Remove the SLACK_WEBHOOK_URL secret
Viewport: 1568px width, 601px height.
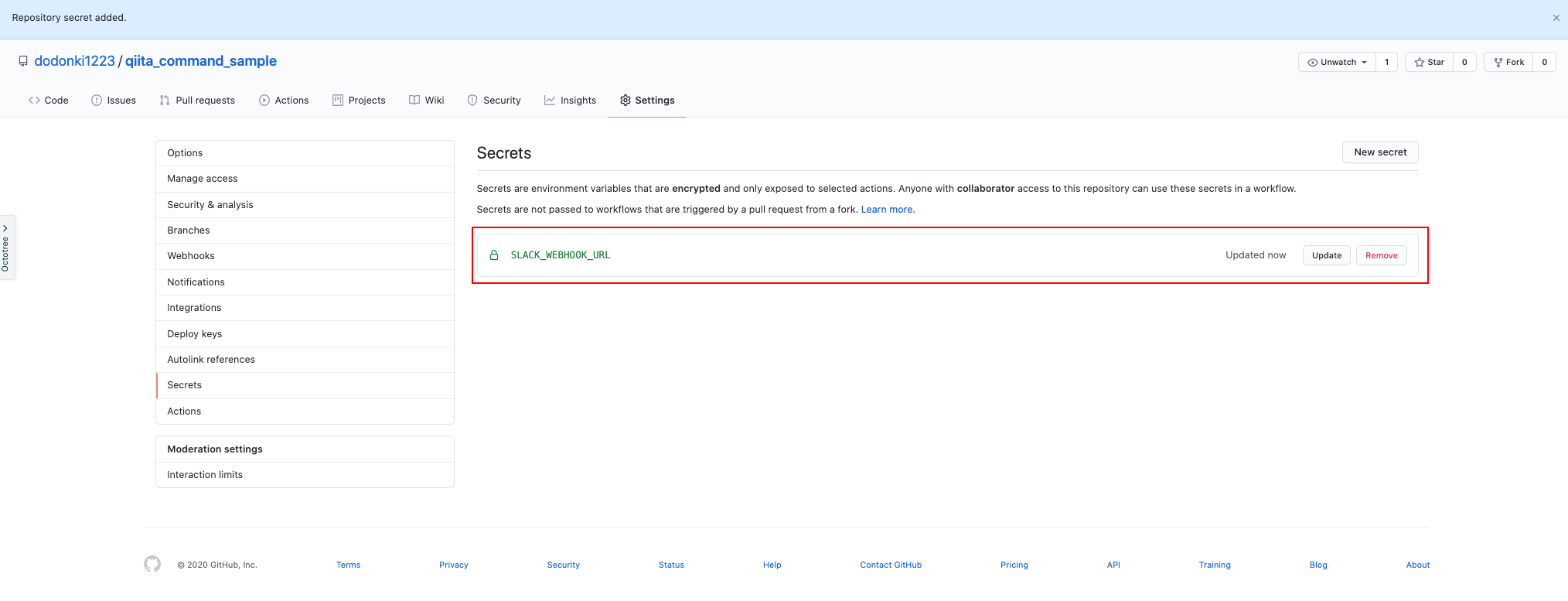1382,255
